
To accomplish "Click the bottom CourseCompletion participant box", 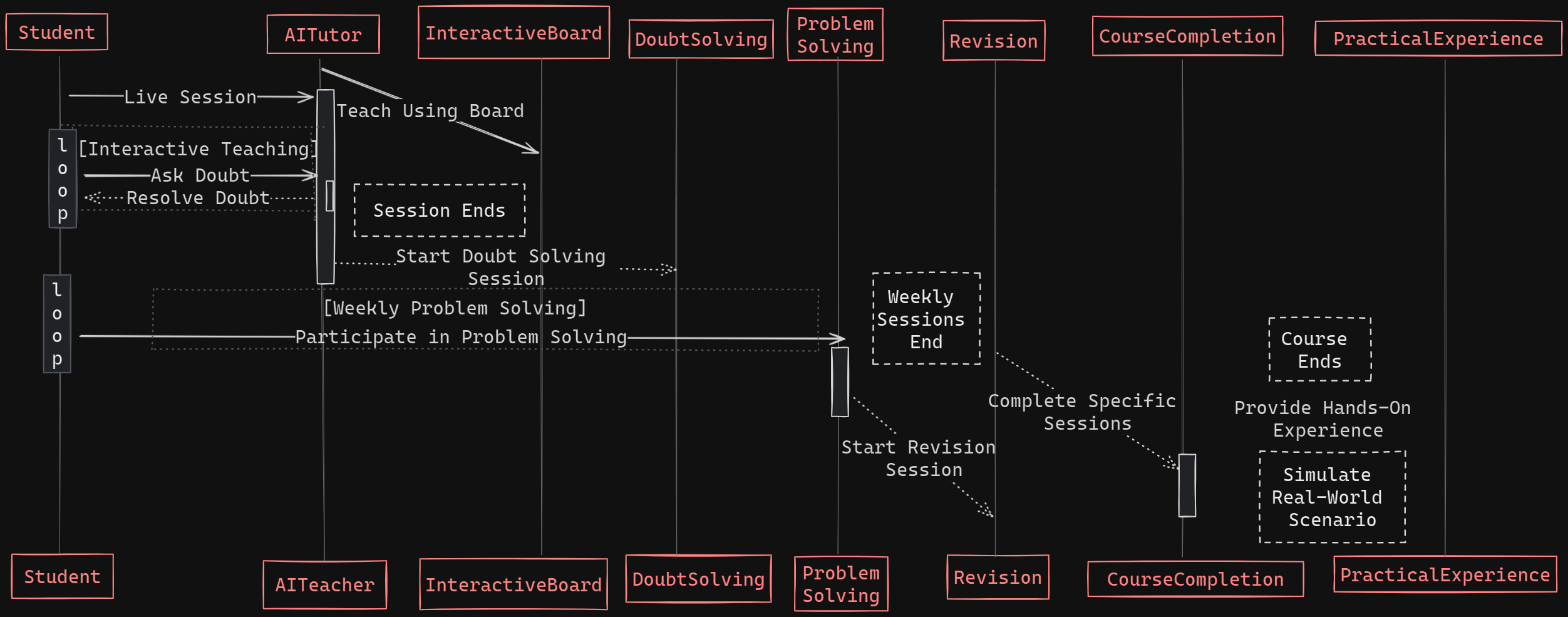I will pyautogui.click(x=1195, y=579).
